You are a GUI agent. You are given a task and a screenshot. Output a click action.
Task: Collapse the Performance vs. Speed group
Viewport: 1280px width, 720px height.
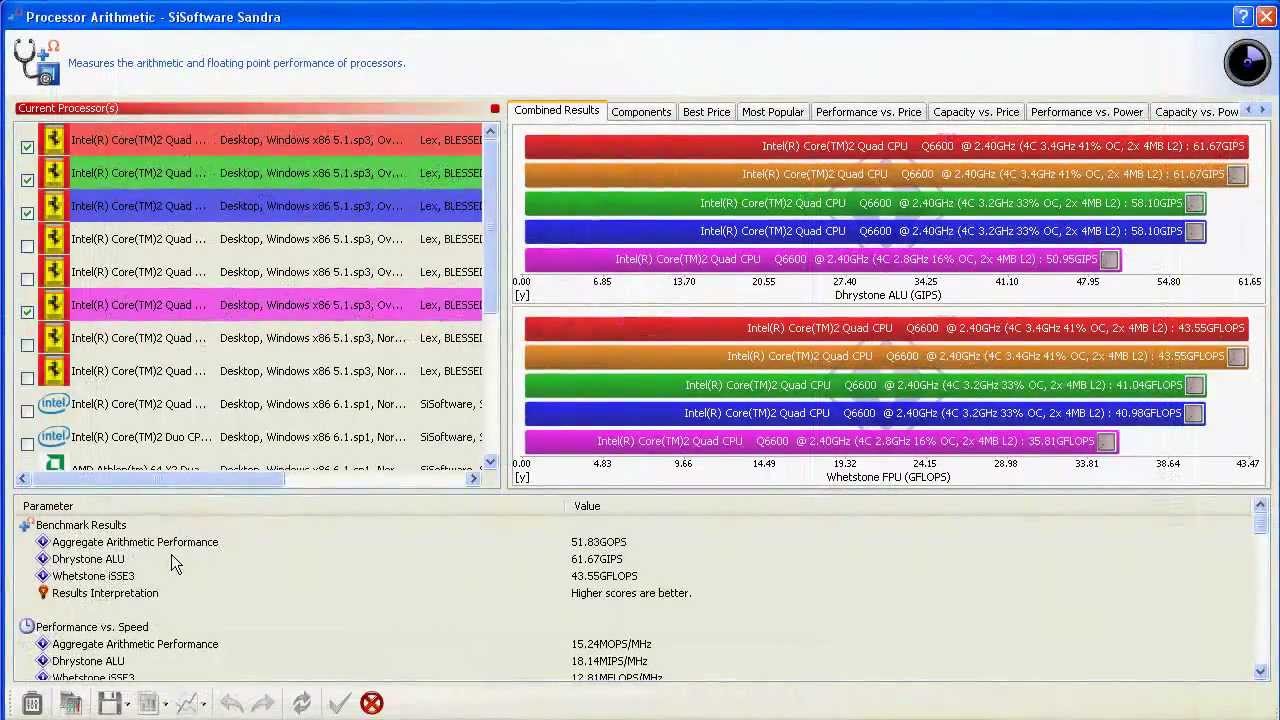point(26,627)
